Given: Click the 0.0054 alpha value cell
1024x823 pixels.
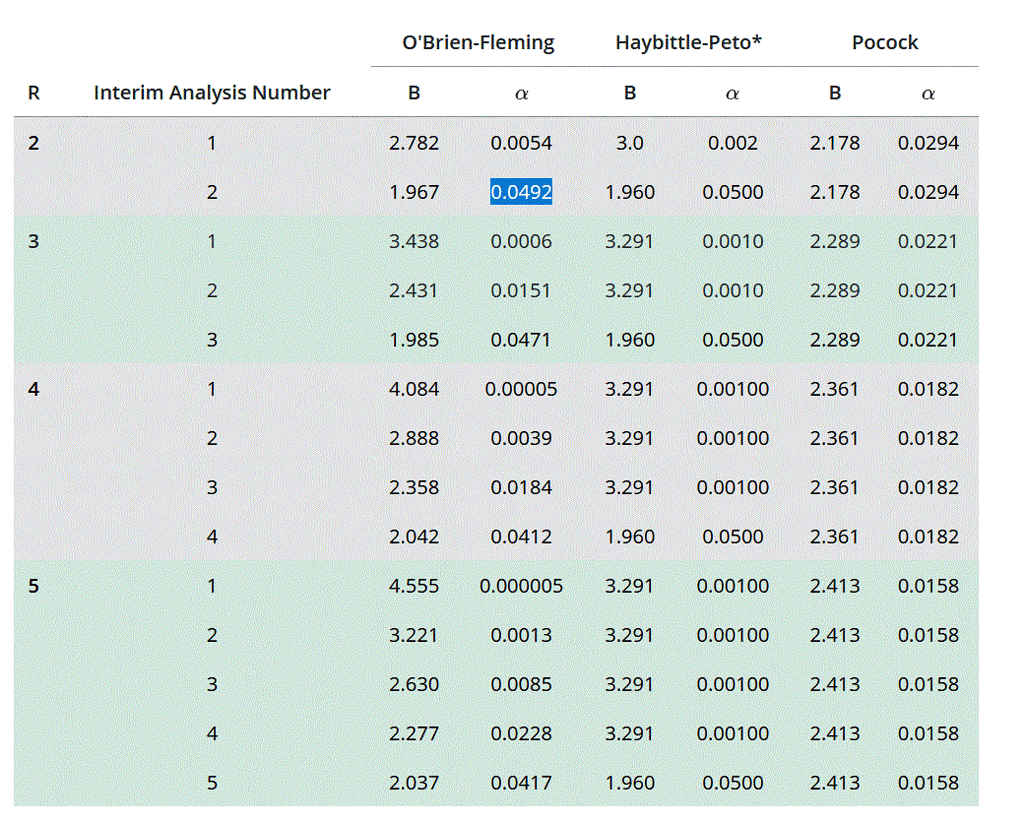Looking at the screenshot, I should [x=521, y=143].
